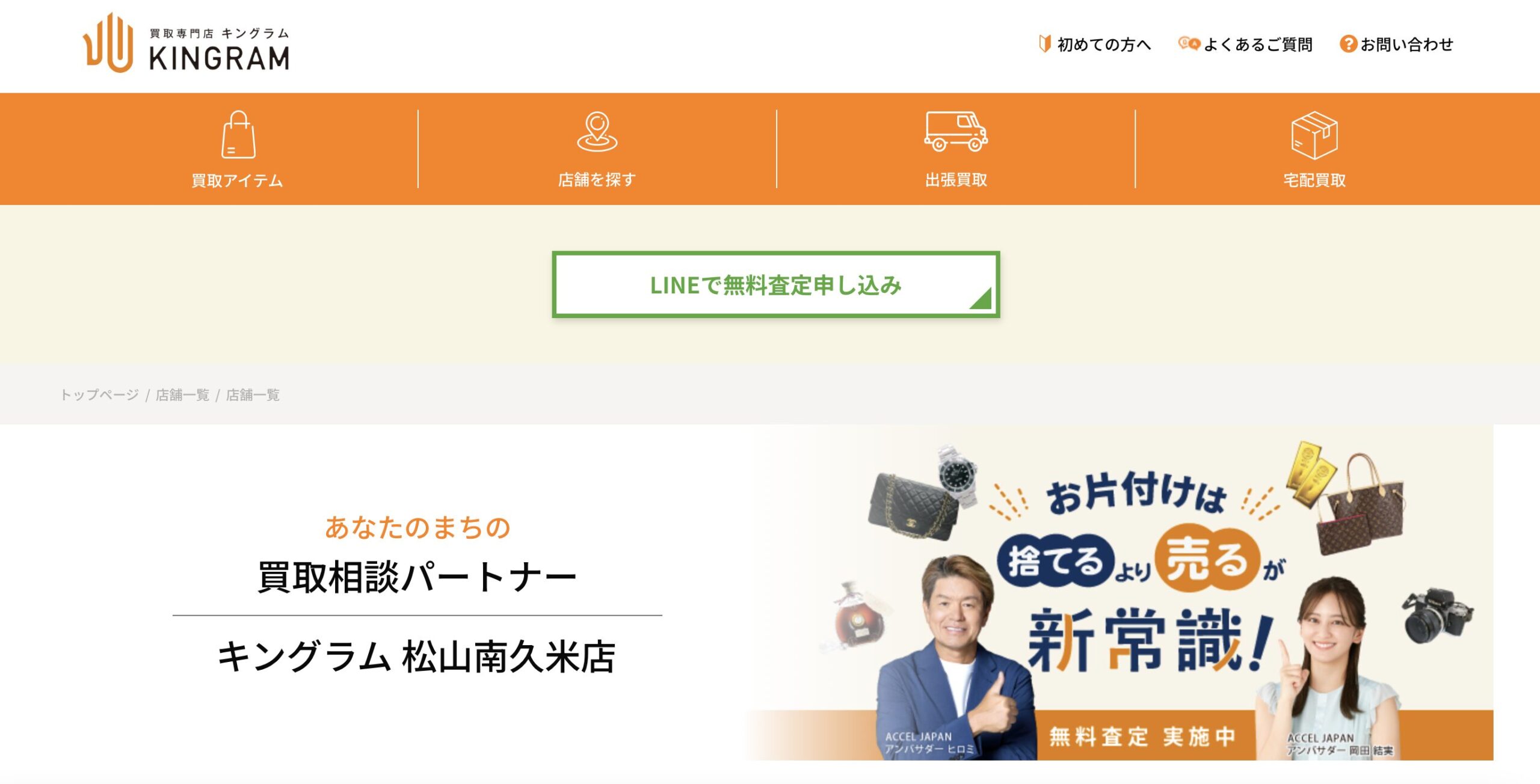Click the KINGRAM logo mark
This screenshot has width=1540, height=784.
[x=108, y=43]
